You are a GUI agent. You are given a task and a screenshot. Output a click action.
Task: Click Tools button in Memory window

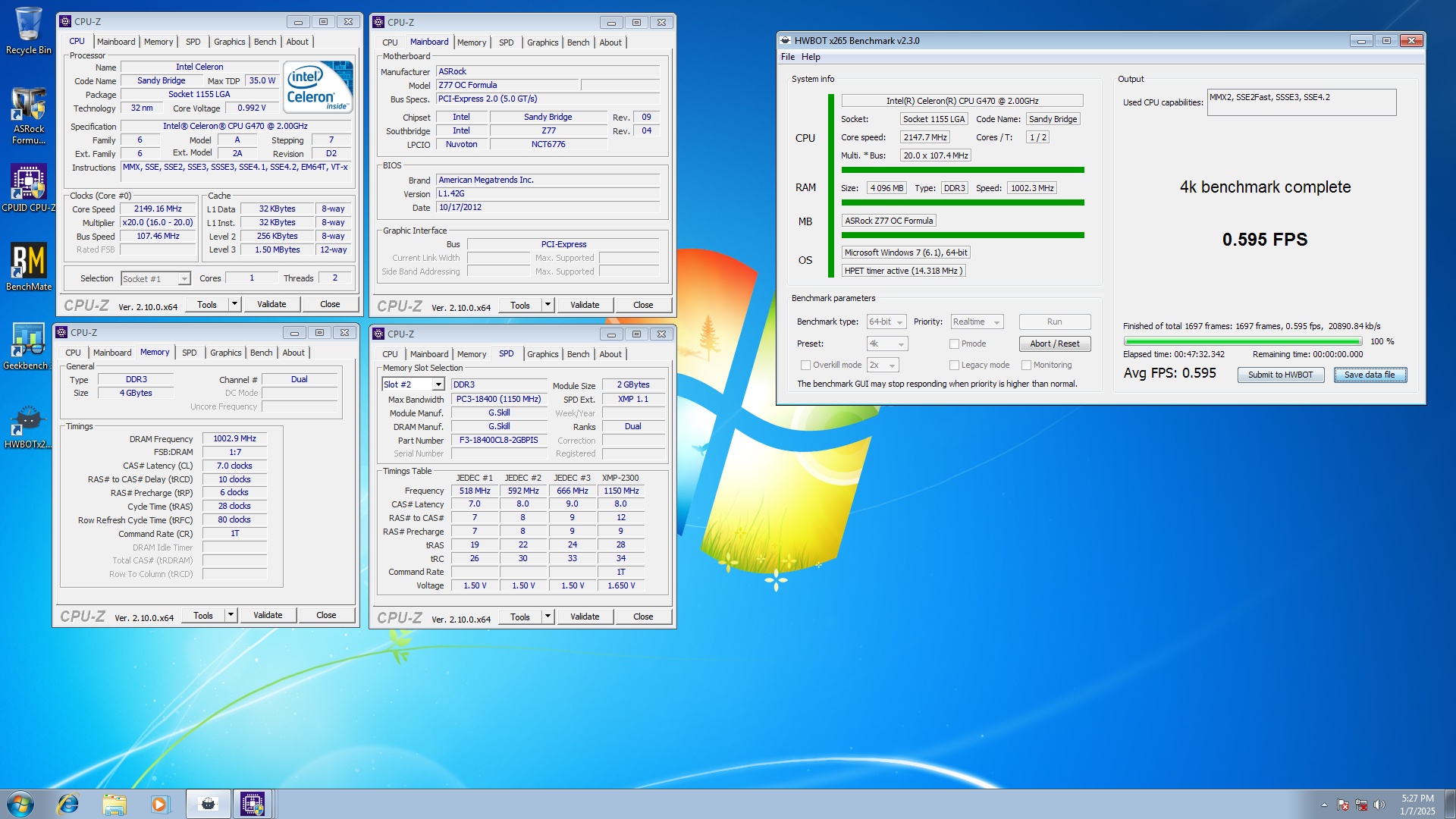click(203, 616)
